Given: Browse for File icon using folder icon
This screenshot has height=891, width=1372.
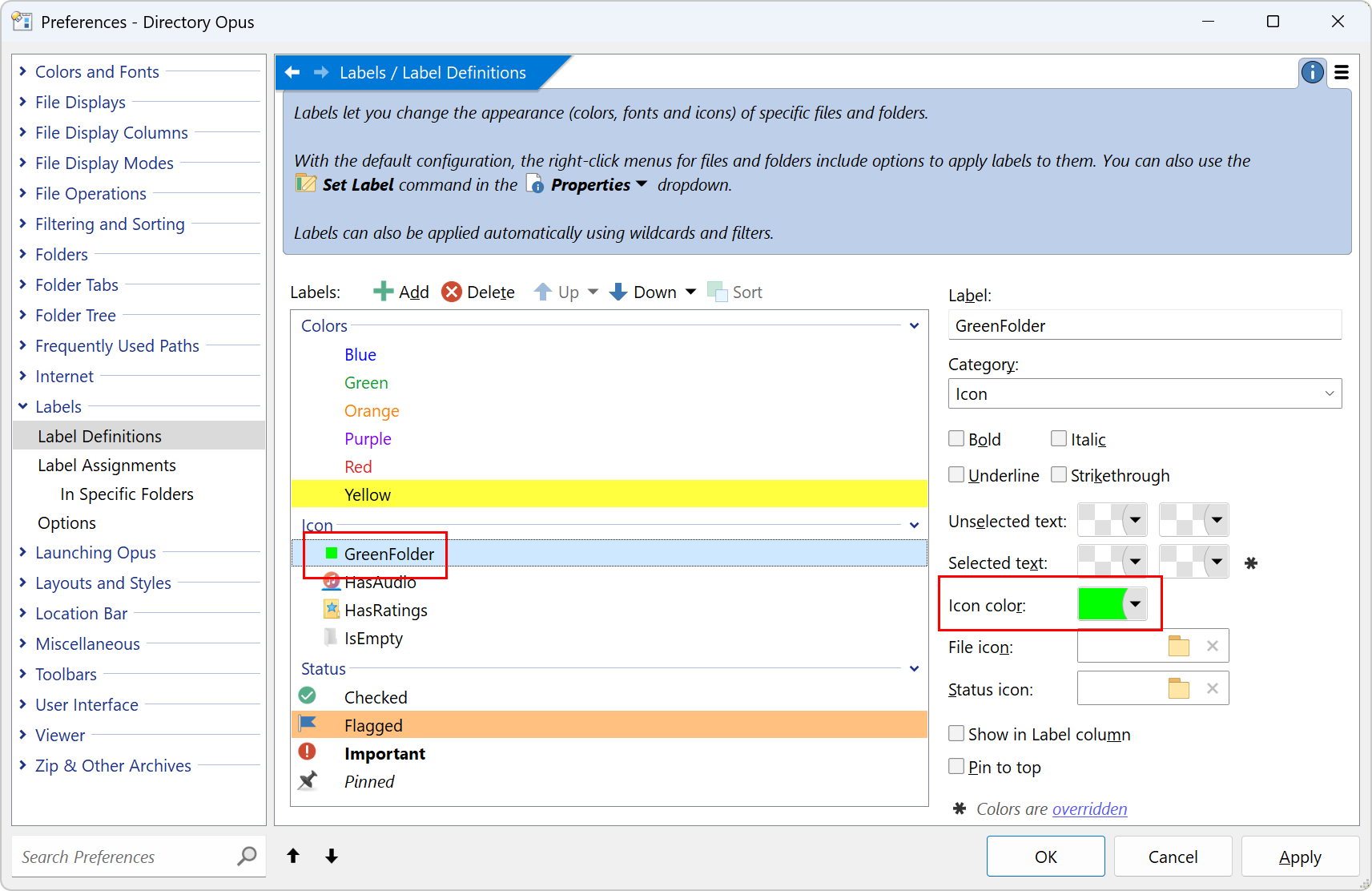Looking at the screenshot, I should click(x=1178, y=647).
